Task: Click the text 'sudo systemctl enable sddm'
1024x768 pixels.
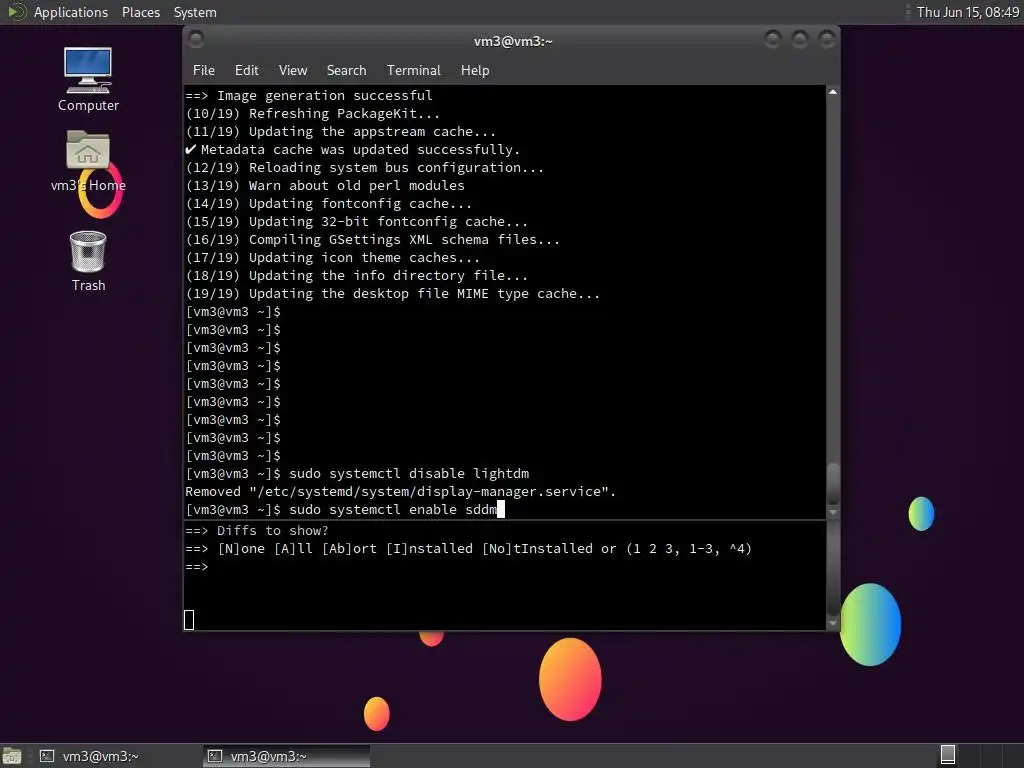Action: [392, 509]
